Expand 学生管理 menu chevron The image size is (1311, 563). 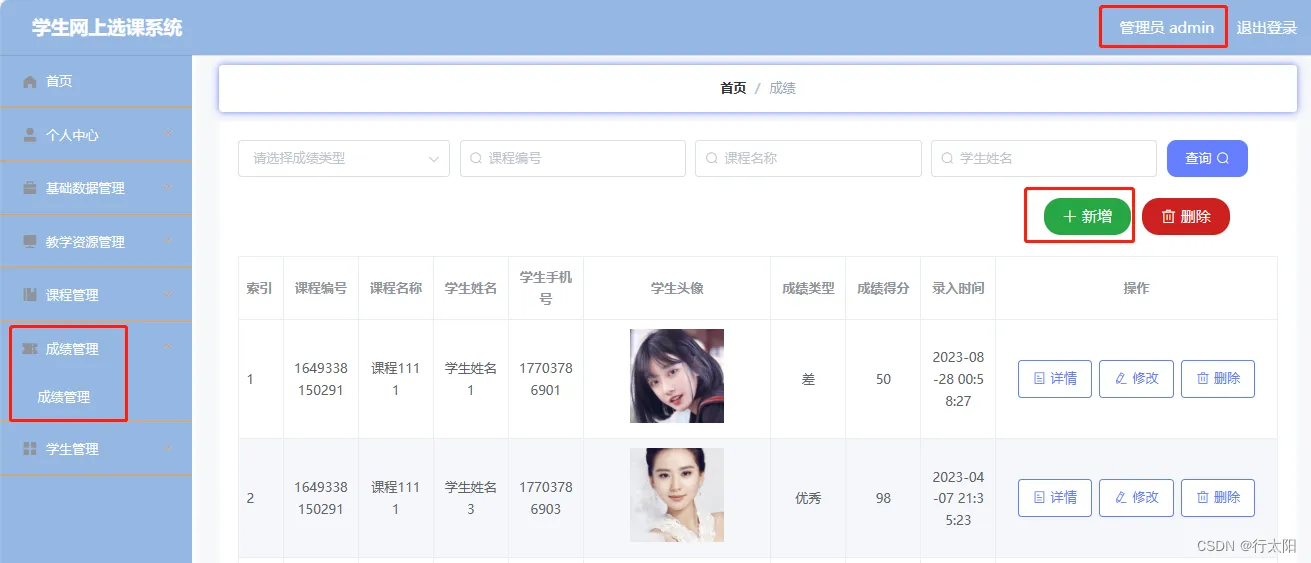coord(168,448)
